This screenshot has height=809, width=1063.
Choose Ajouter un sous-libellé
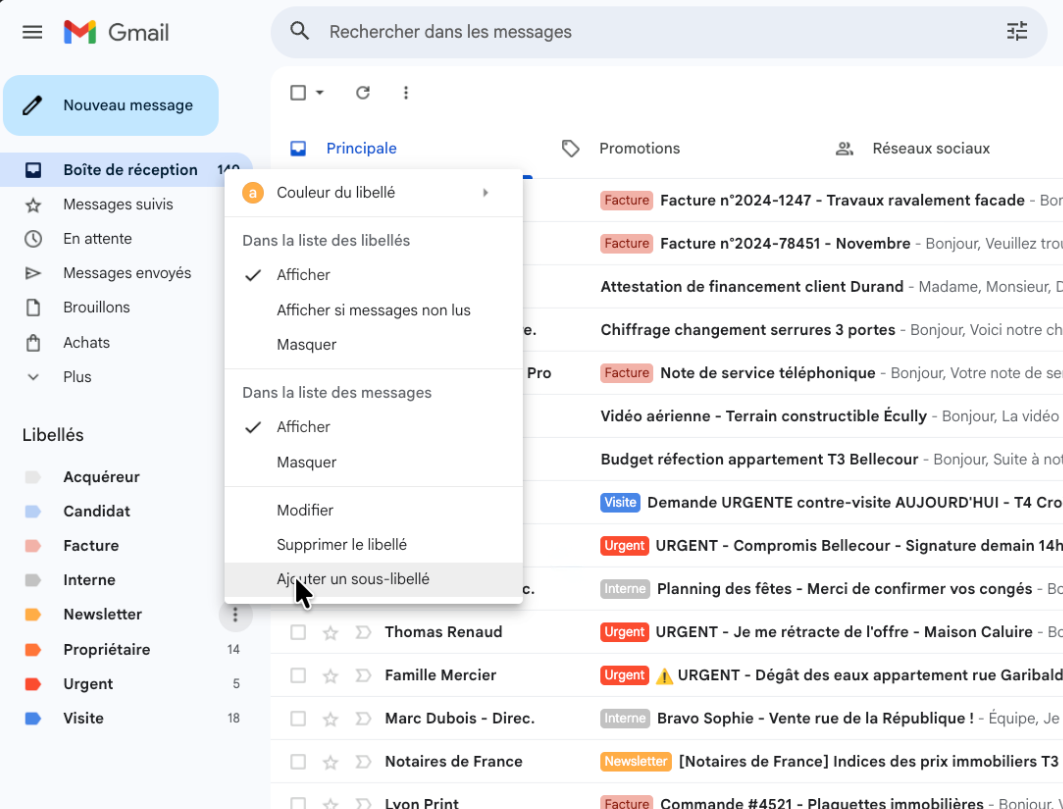click(353, 579)
